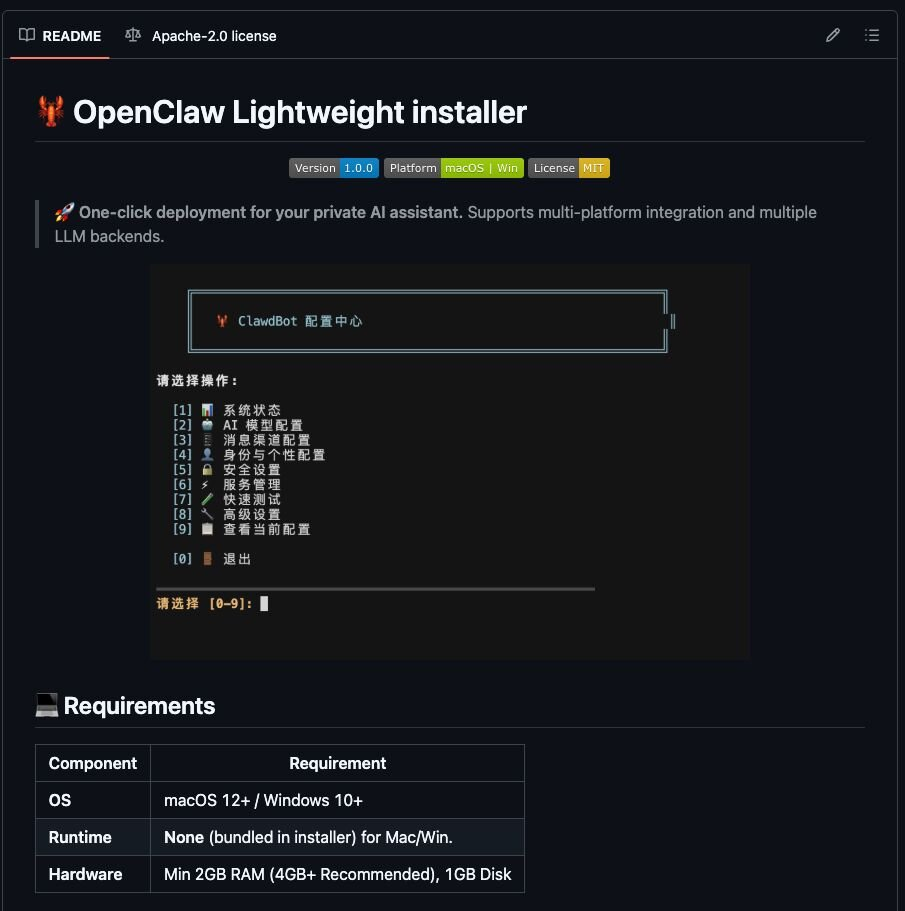This screenshot has height=911, width=905.
Task: Click the License MIT badge
Action: coord(568,168)
